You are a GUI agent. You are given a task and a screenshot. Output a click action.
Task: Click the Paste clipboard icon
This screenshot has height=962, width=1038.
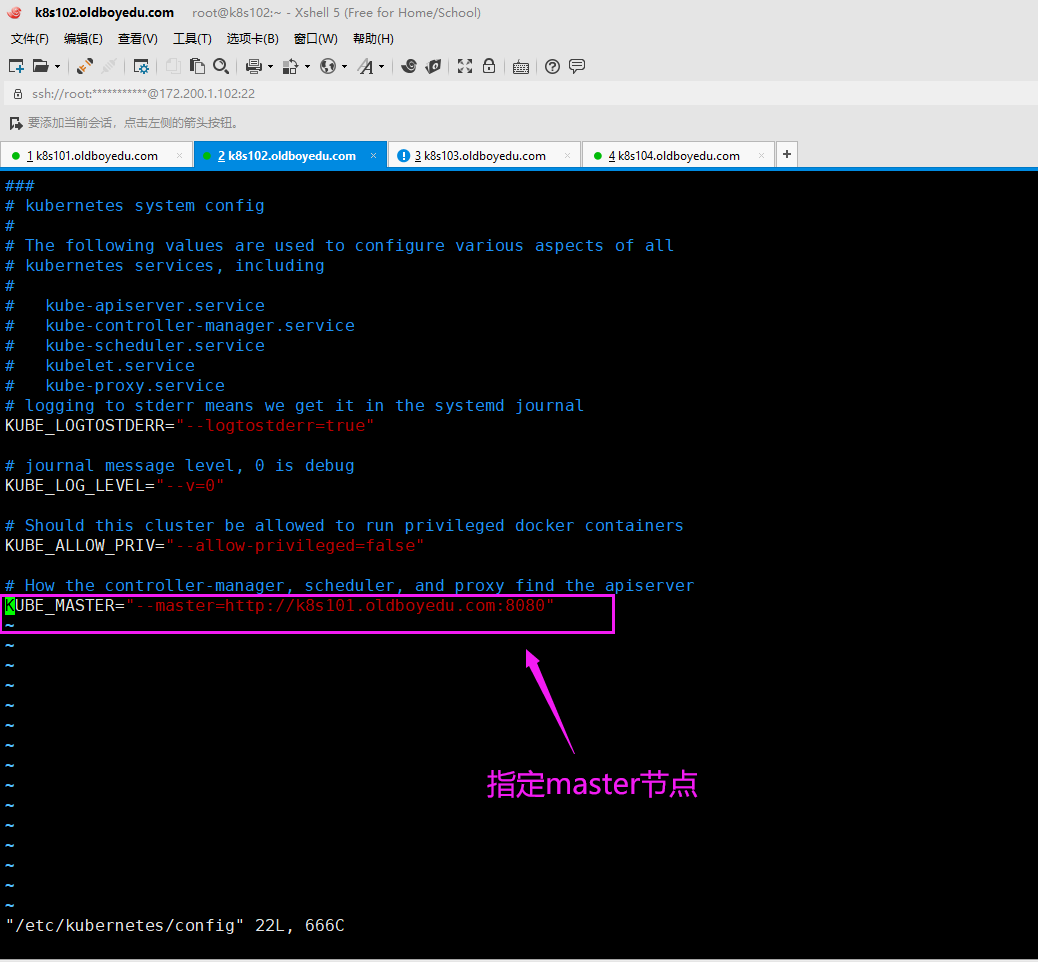pyautogui.click(x=197, y=66)
